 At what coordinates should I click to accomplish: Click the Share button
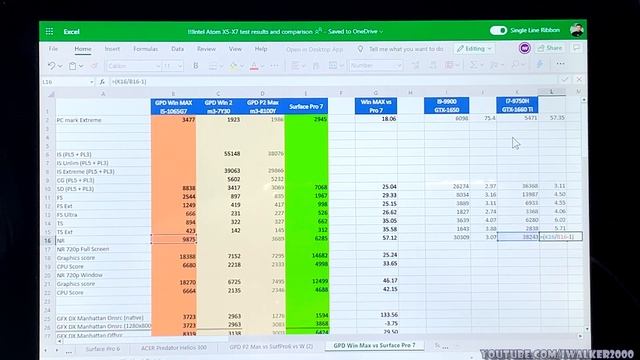point(550,48)
